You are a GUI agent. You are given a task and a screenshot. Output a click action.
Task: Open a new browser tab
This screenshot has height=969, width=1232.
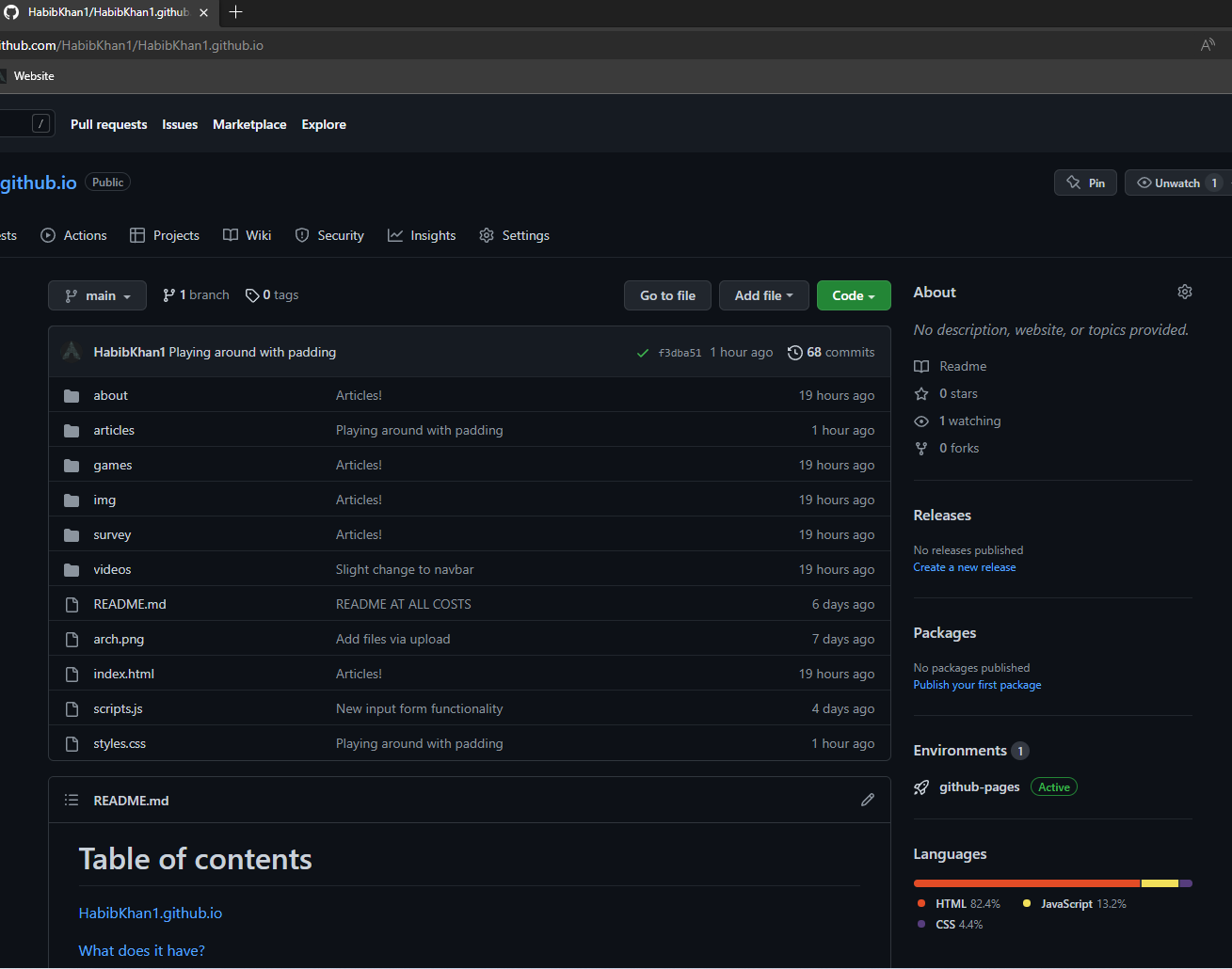pyautogui.click(x=236, y=12)
